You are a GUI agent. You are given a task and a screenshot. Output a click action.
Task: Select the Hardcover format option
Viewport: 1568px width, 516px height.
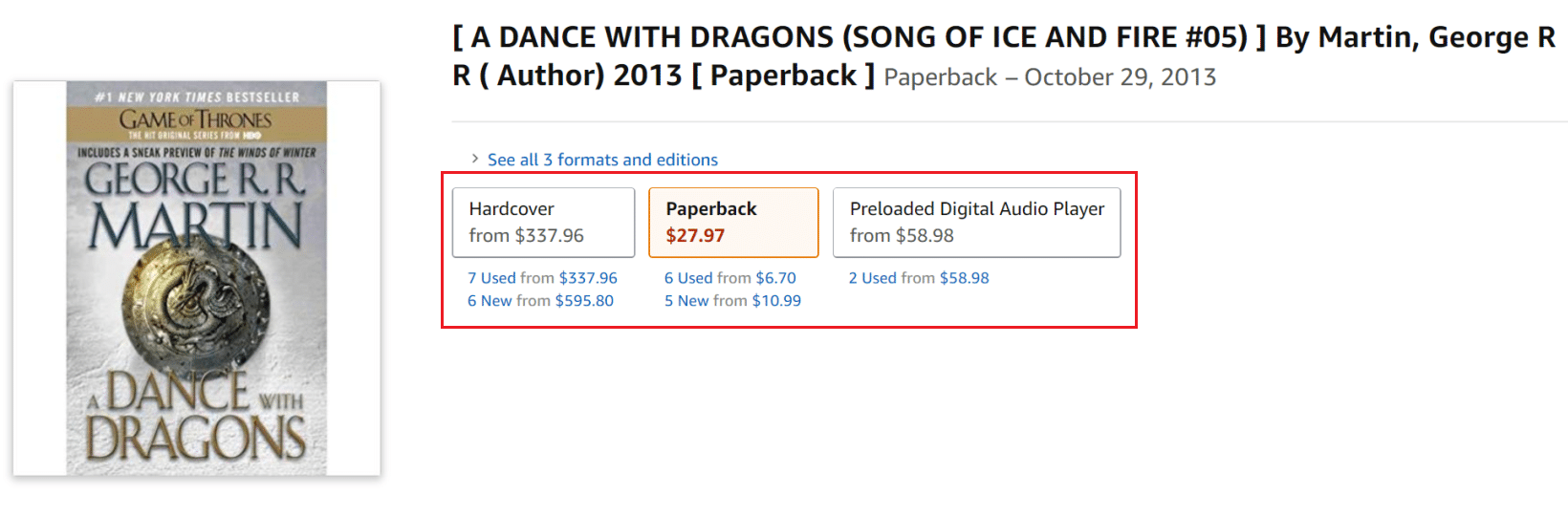tap(543, 222)
